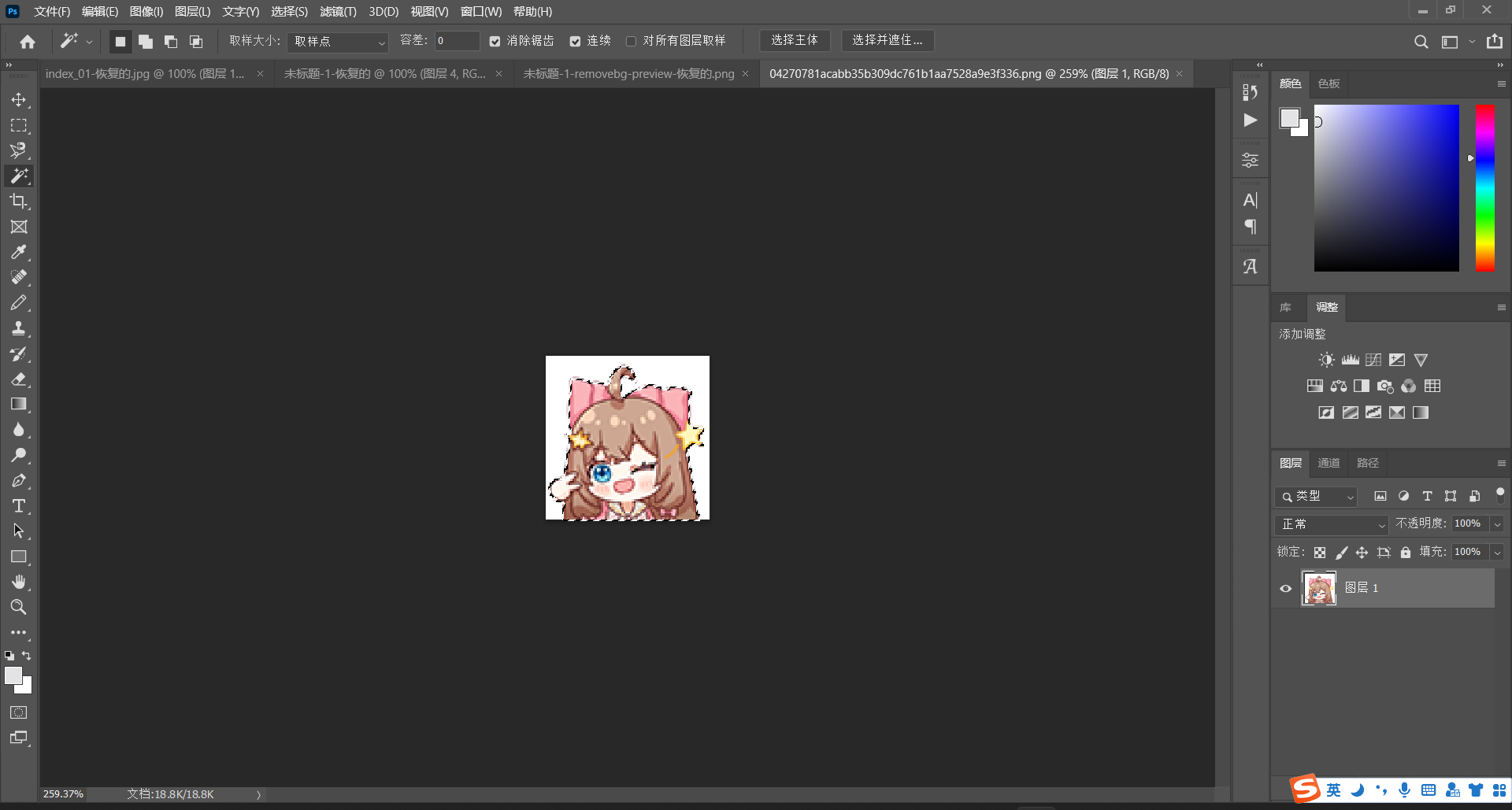The image size is (1512, 810).
Task: Click the New selection mode button
Action: point(120,42)
